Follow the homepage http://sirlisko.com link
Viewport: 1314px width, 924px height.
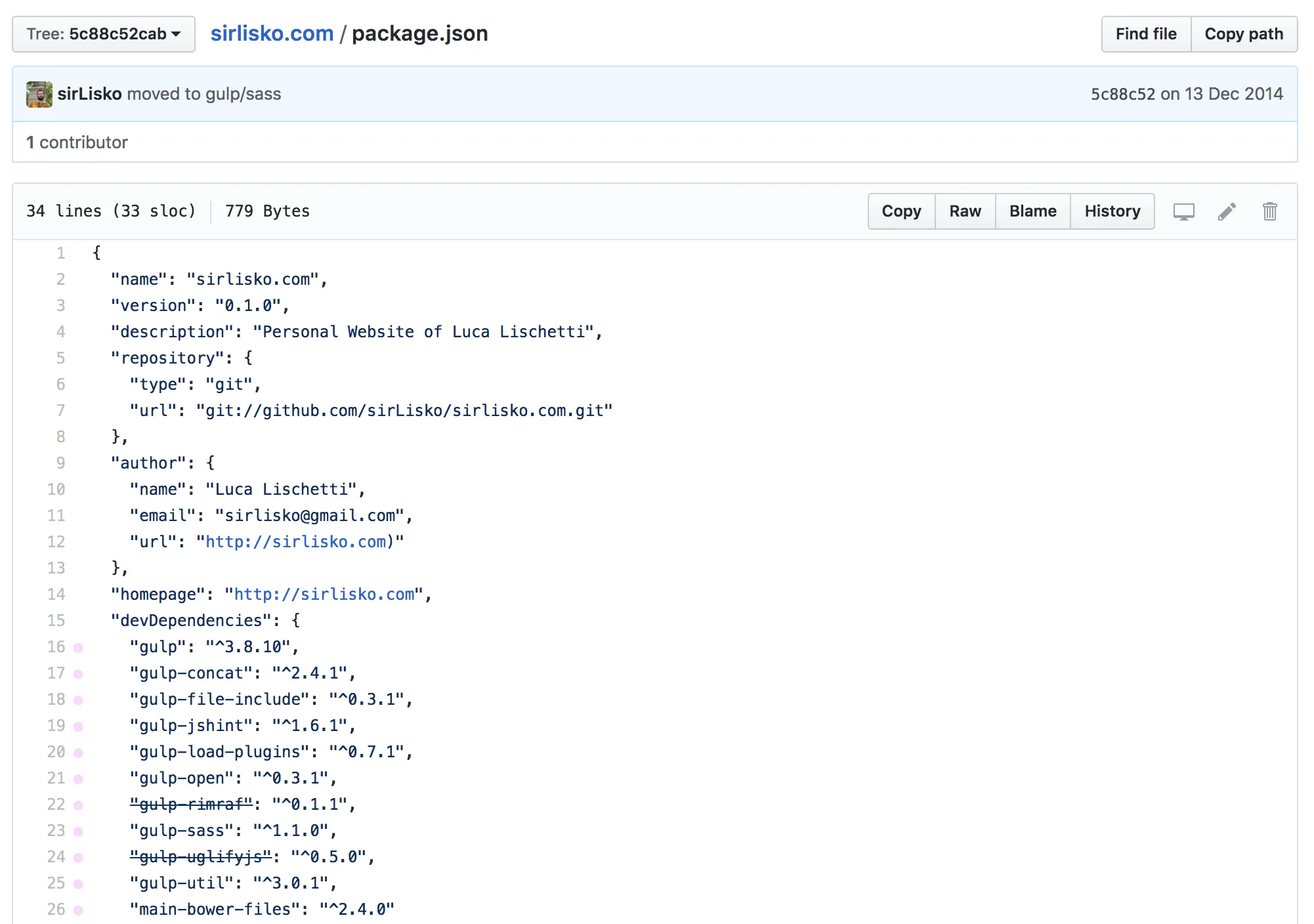[x=326, y=594]
